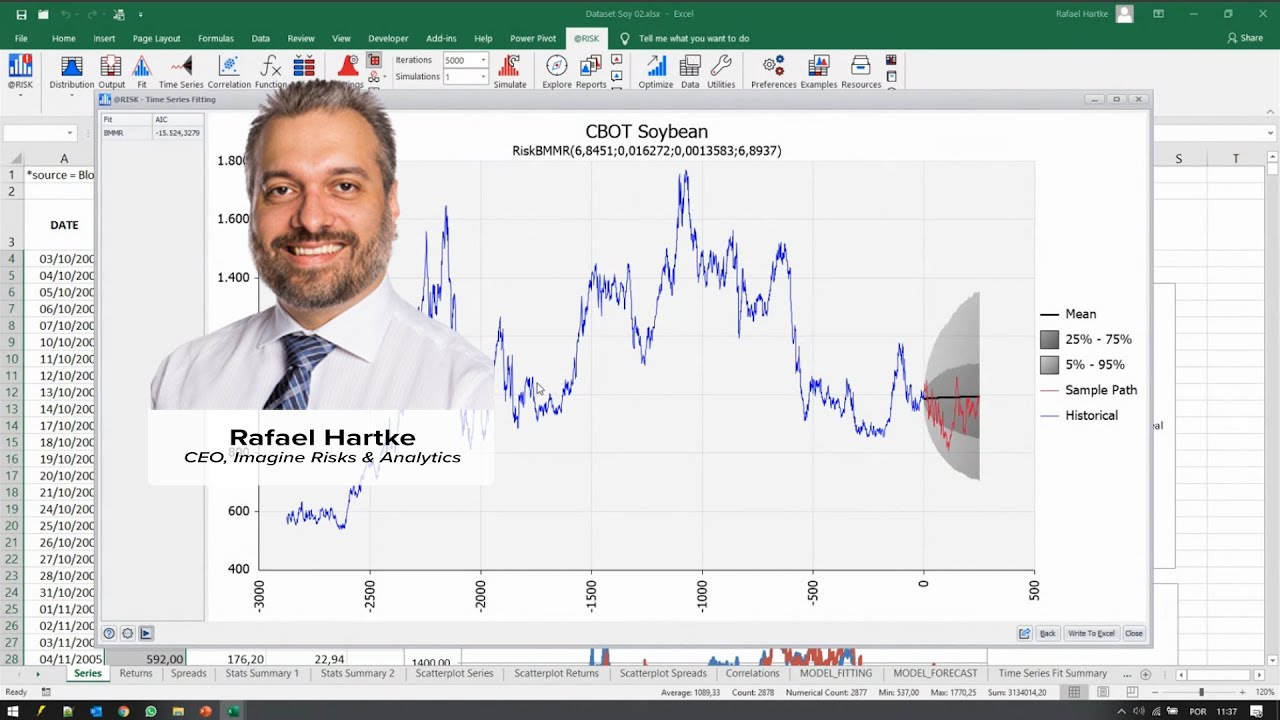1280x720 pixels.
Task: Click the Chrome icon in taskbar
Action: [123, 711]
